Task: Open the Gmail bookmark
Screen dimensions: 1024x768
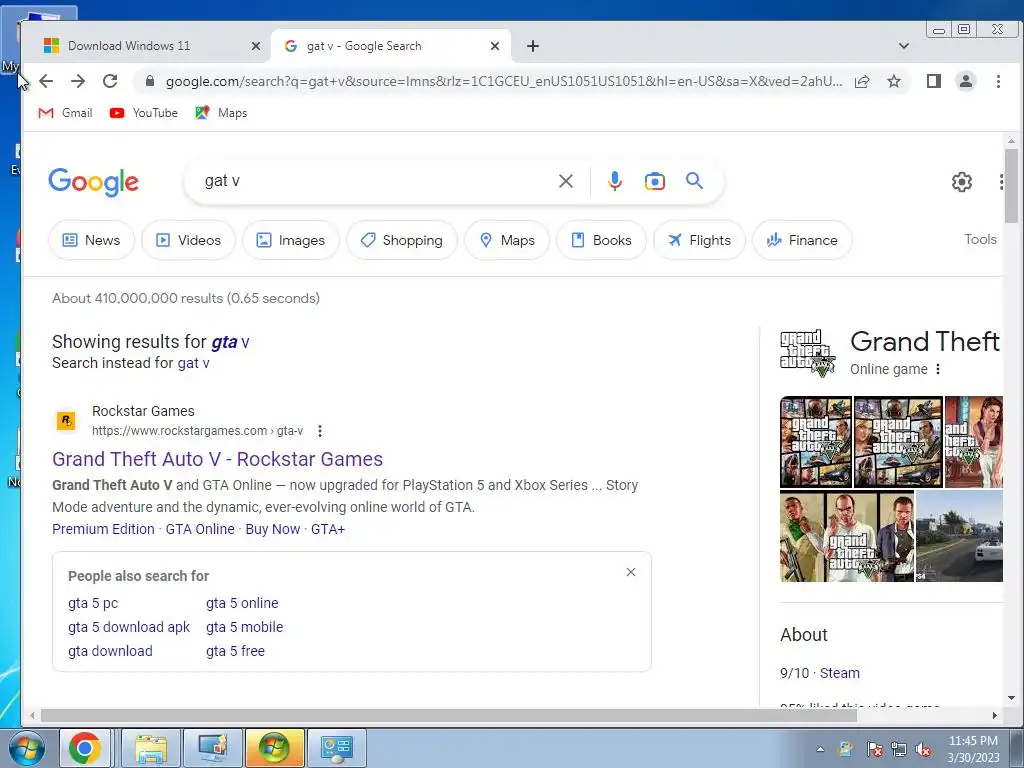Action: point(65,113)
